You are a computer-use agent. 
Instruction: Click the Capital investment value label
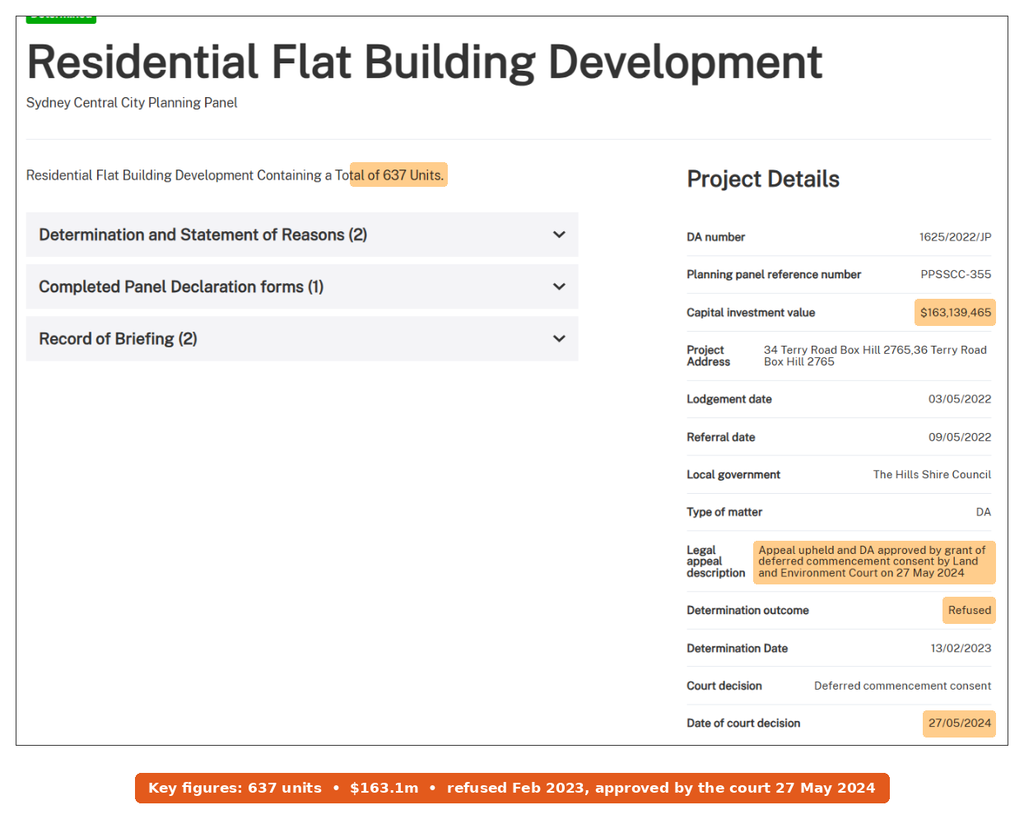pos(750,312)
